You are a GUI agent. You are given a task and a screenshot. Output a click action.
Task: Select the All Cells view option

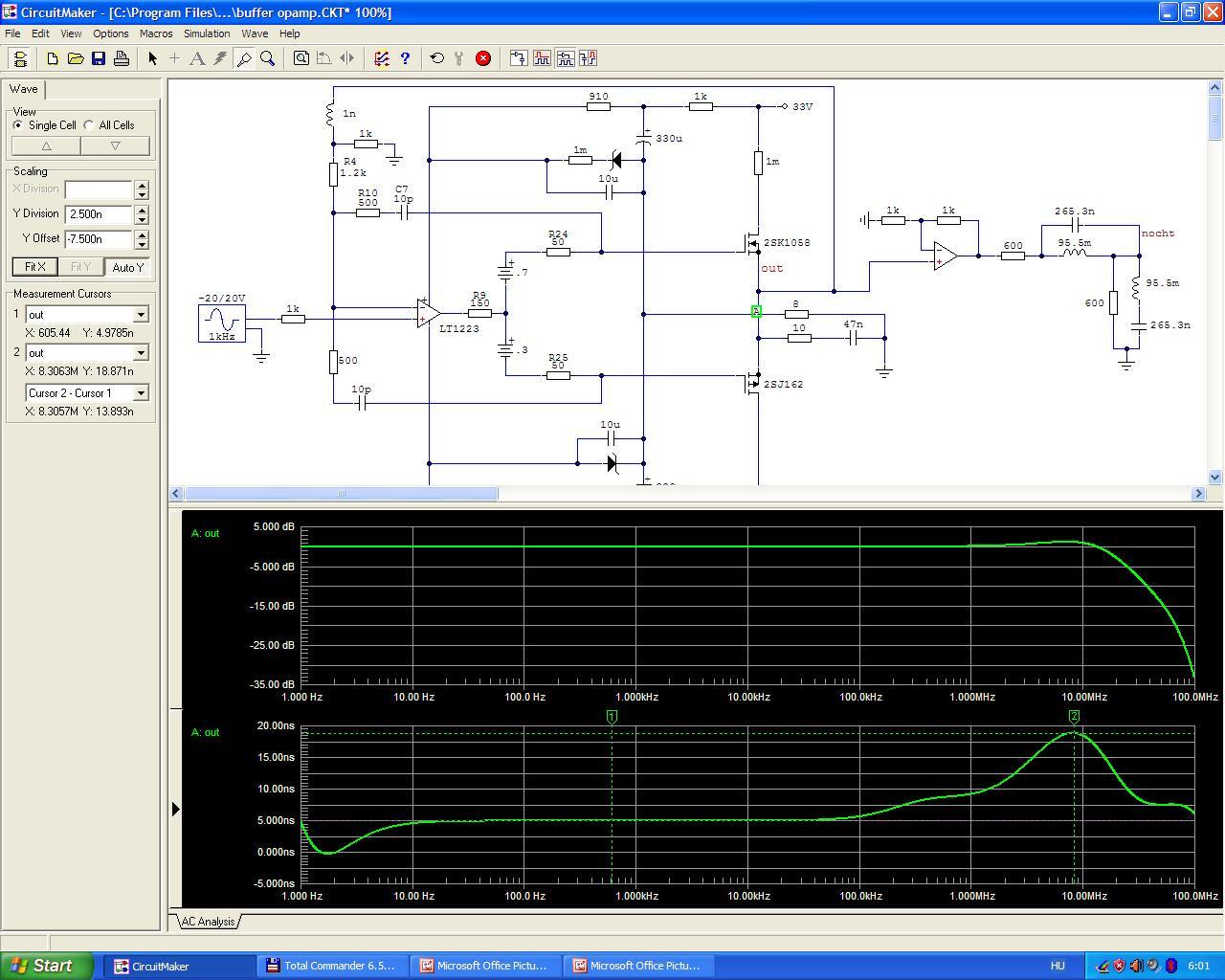pyautogui.click(x=89, y=125)
